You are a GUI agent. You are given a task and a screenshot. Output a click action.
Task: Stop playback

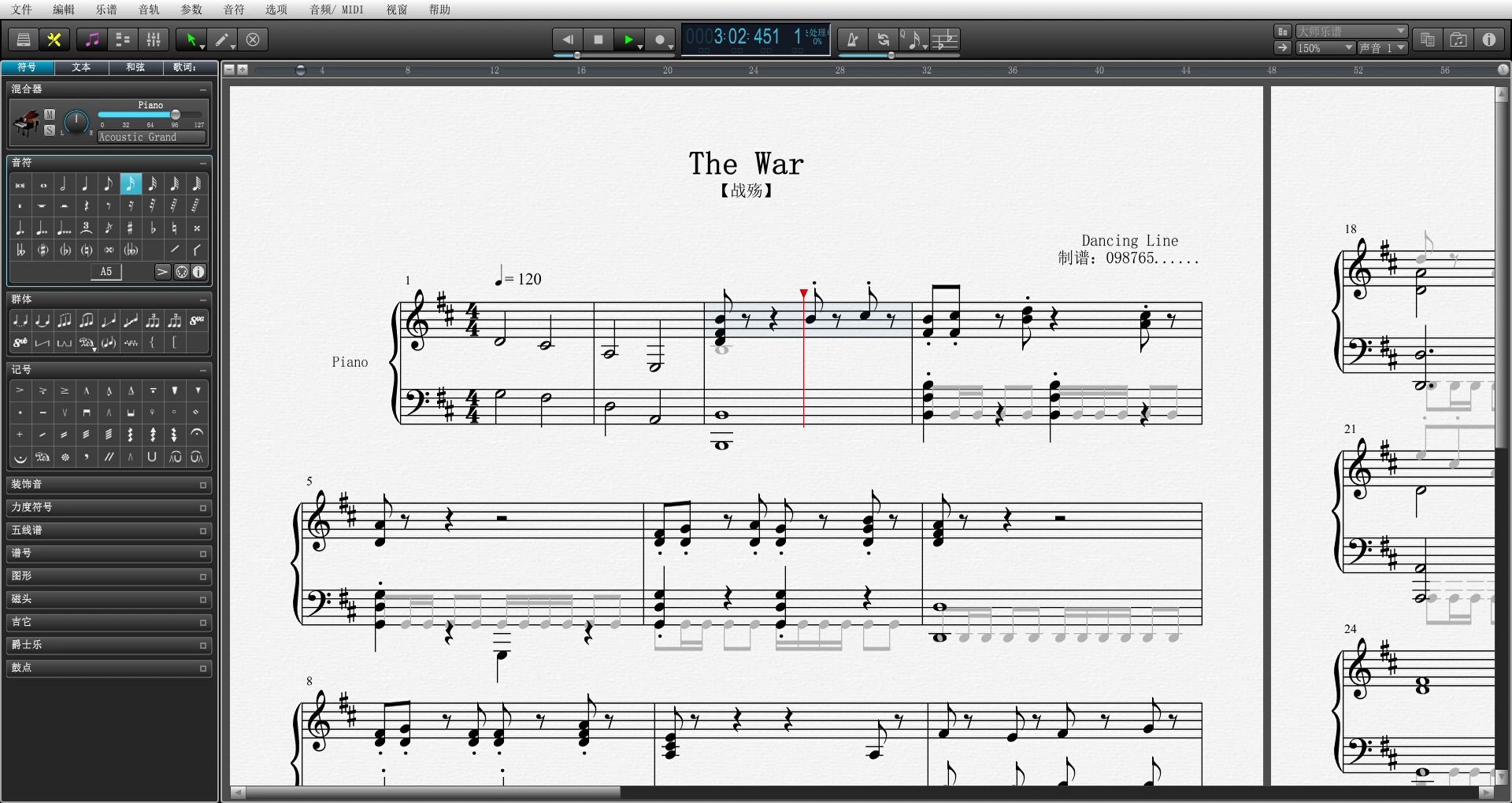pyautogui.click(x=598, y=39)
